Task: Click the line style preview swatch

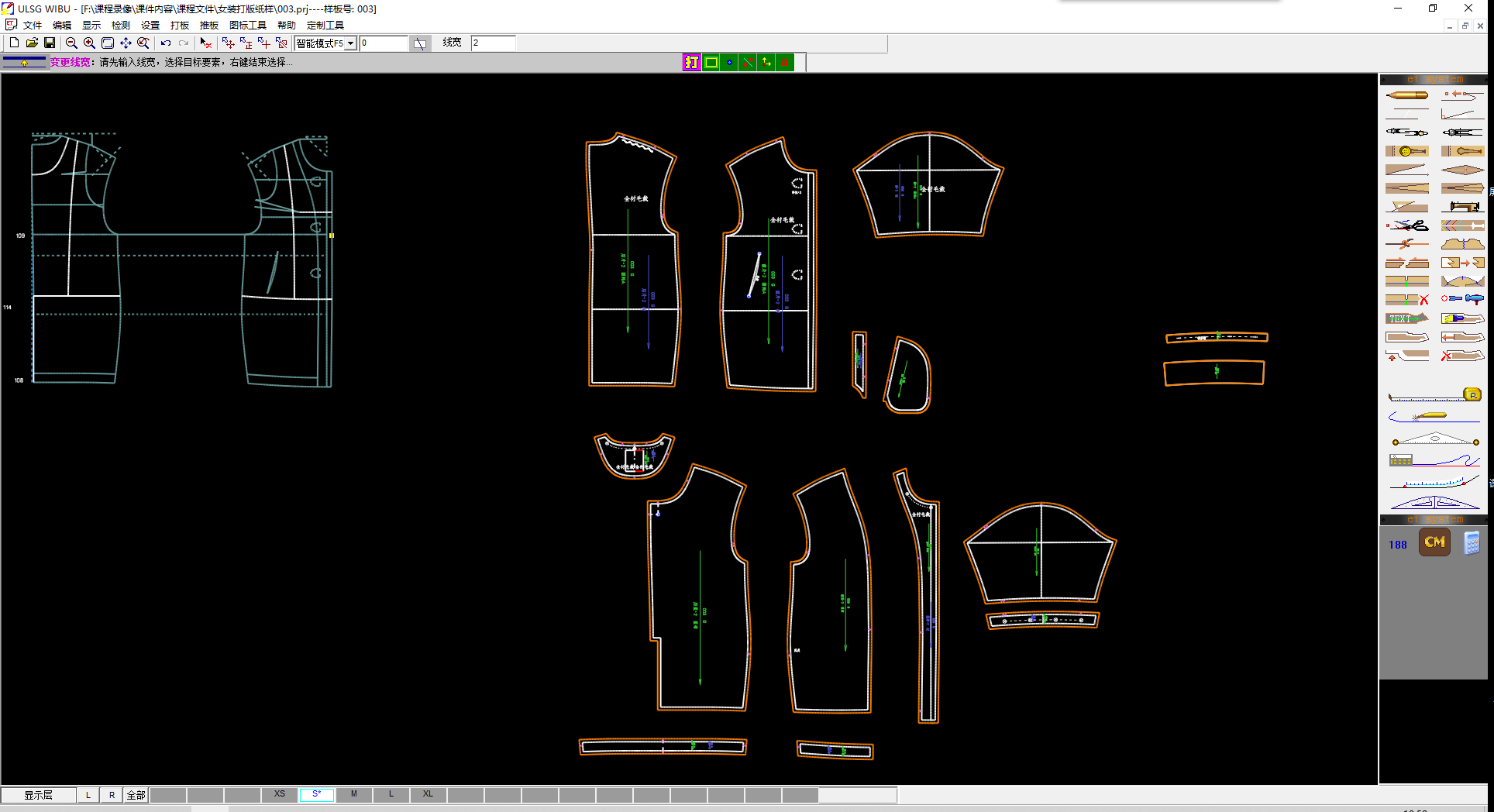Action: 26,63
